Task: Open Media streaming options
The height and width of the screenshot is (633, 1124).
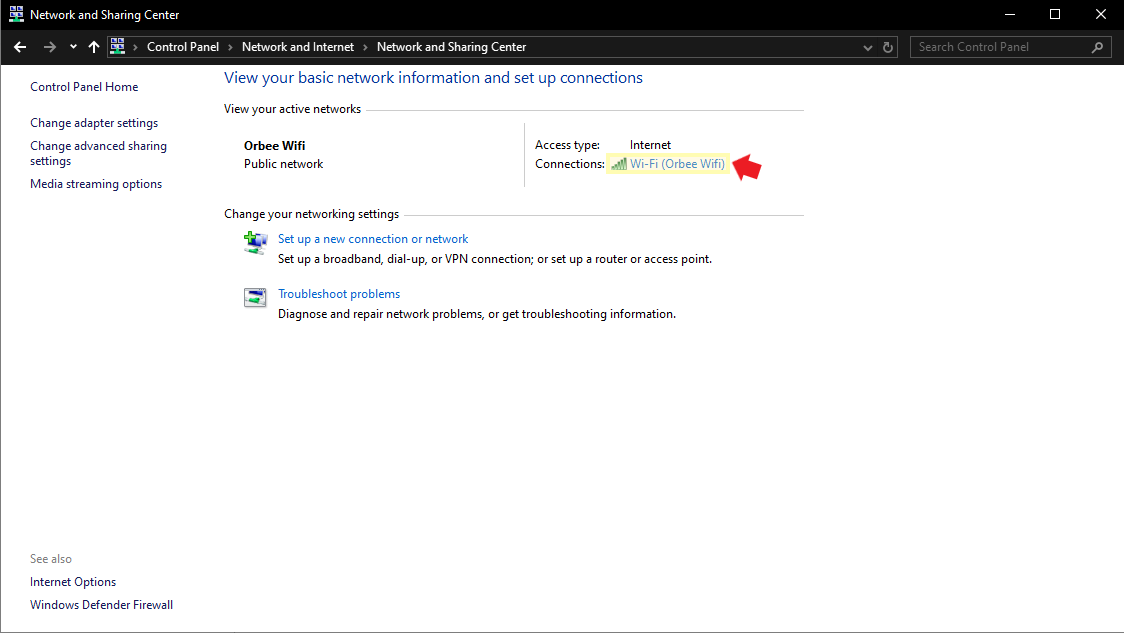Action: point(95,183)
